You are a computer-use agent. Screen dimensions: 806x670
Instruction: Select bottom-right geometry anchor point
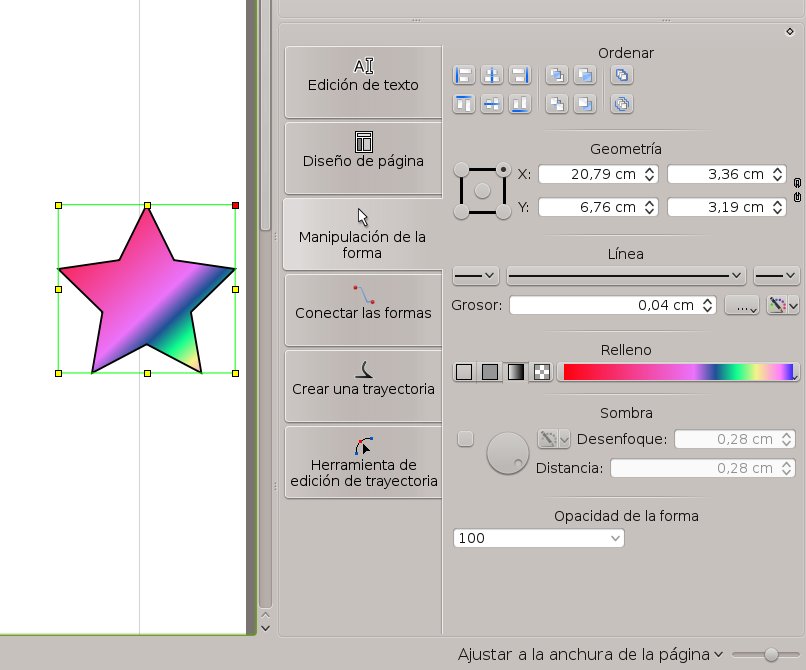(x=504, y=212)
